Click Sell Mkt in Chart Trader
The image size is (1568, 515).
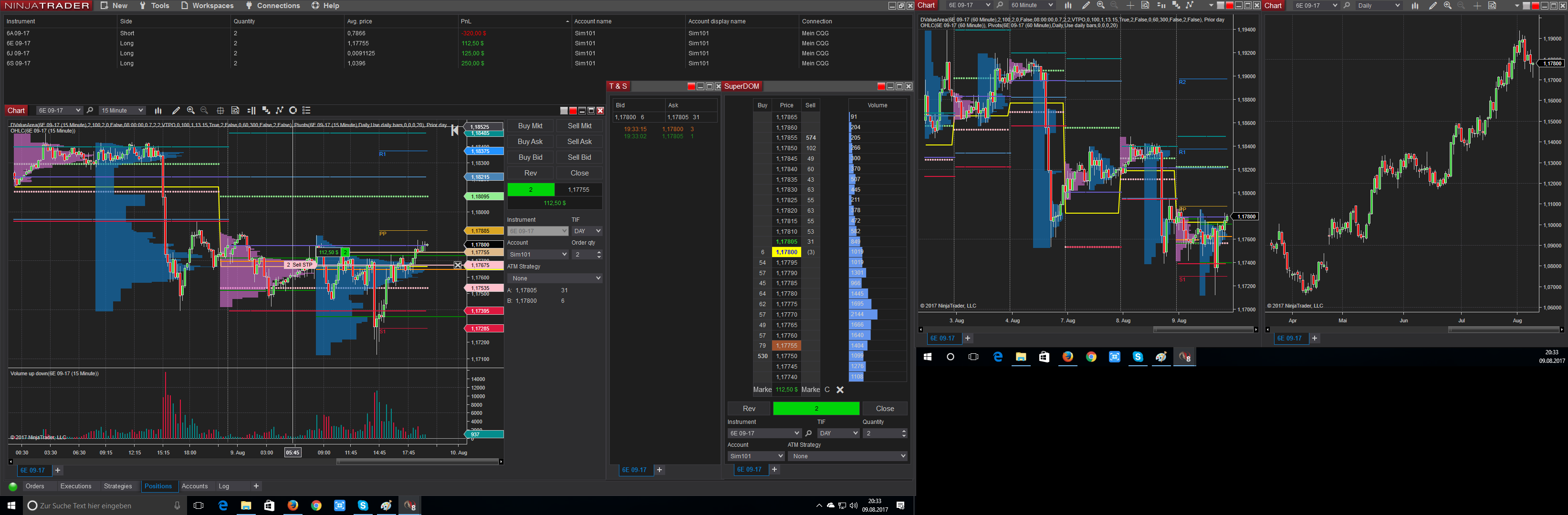pos(579,126)
